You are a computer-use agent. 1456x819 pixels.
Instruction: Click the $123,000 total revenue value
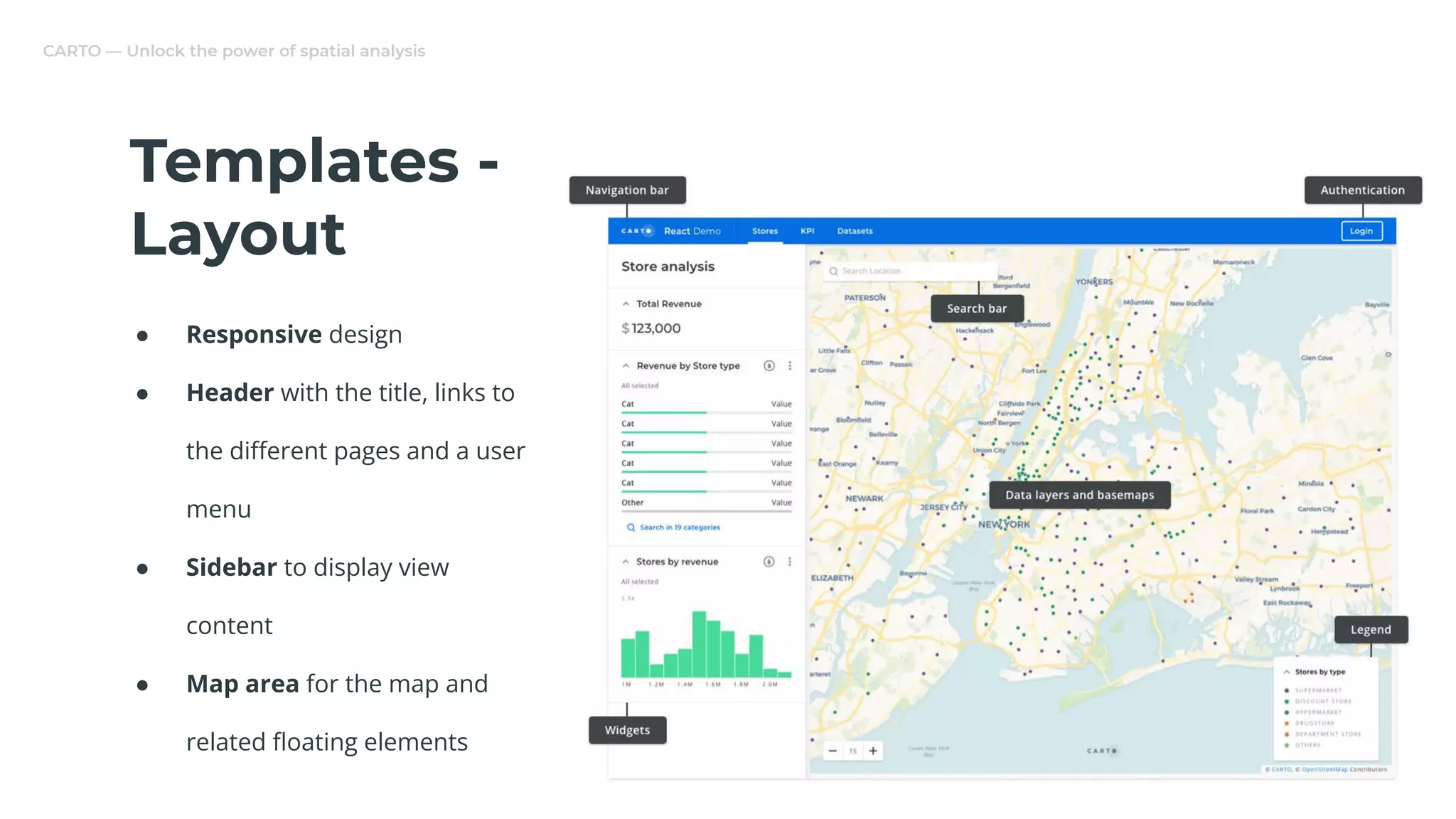coord(651,328)
